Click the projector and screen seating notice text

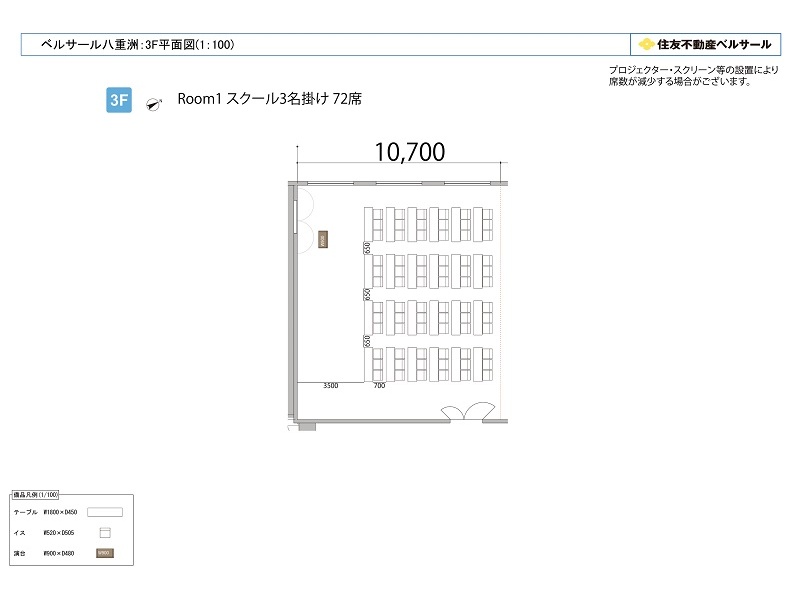tap(693, 76)
